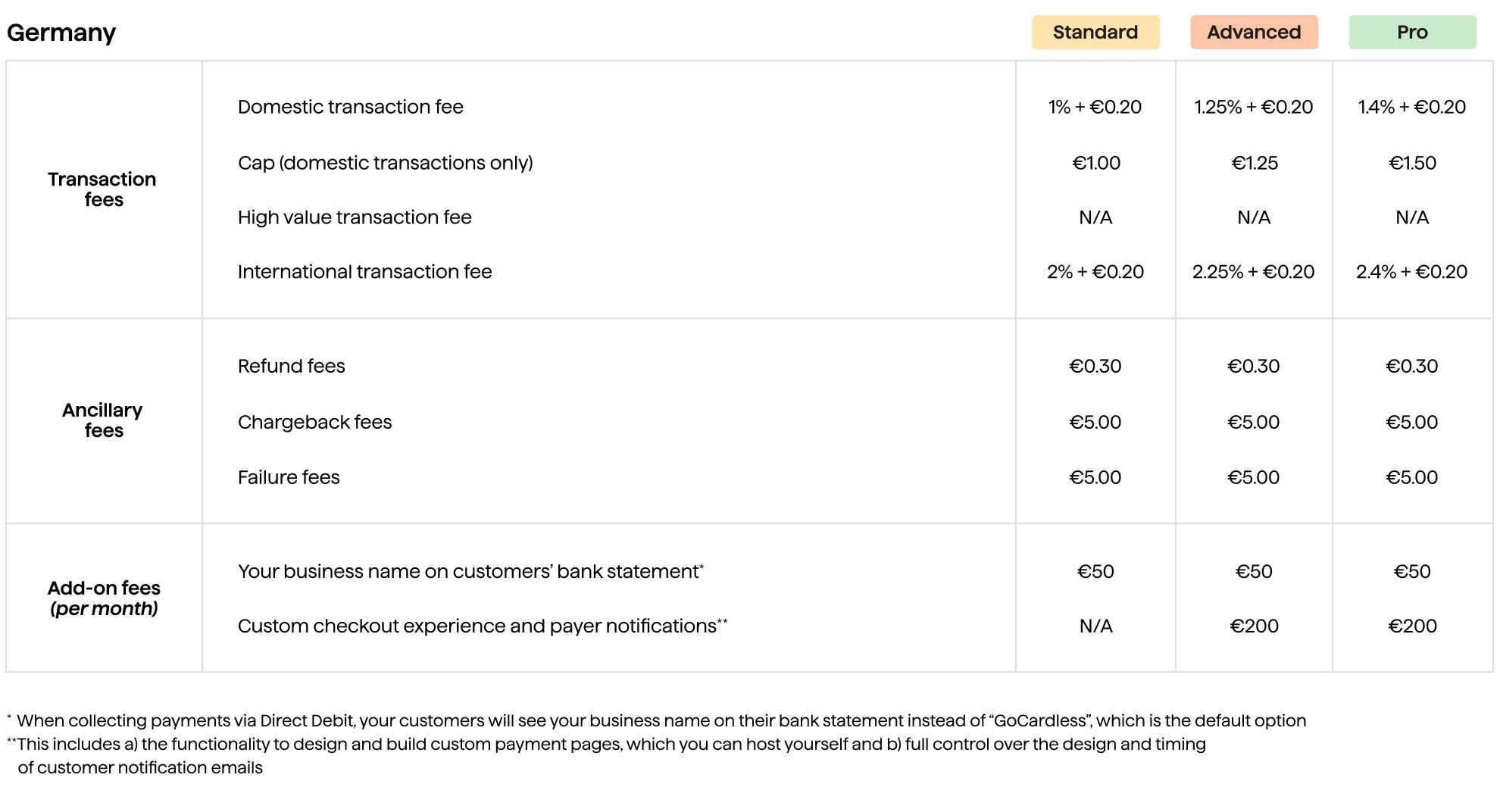
Task: Click the Domestic transaction fee row label
Action: pos(350,107)
